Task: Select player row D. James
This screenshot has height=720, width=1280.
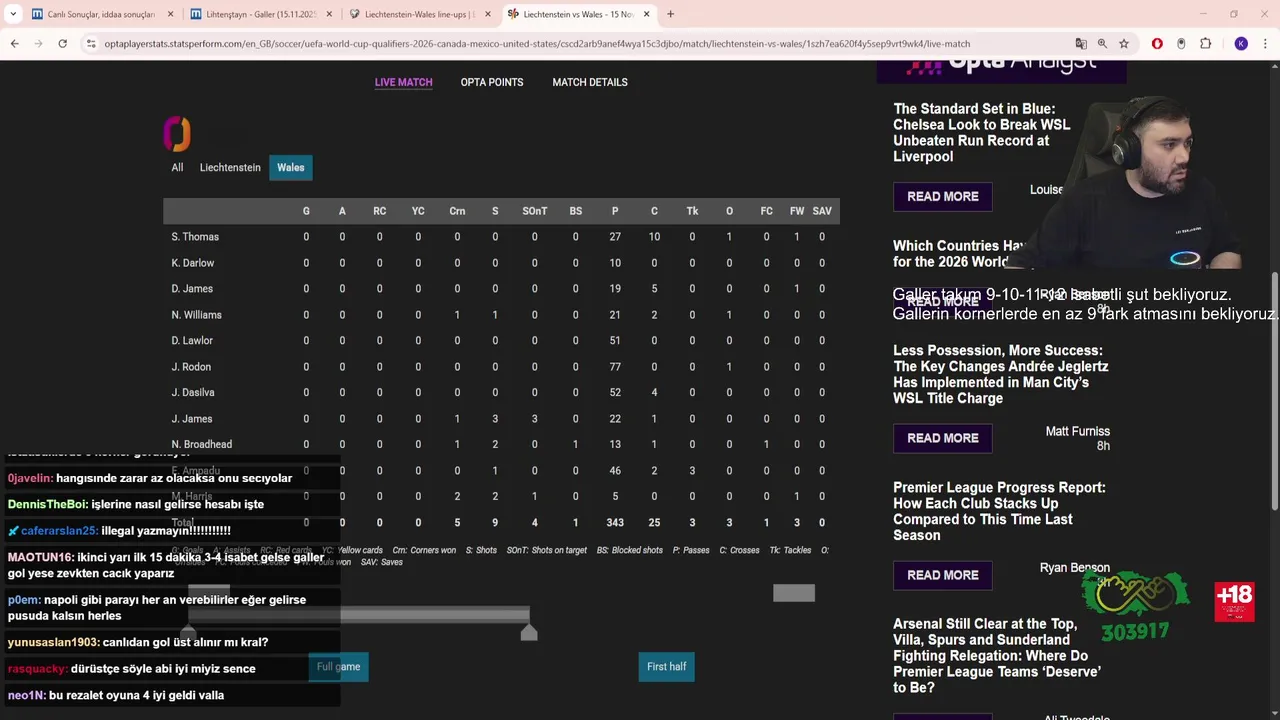Action: tap(501, 289)
